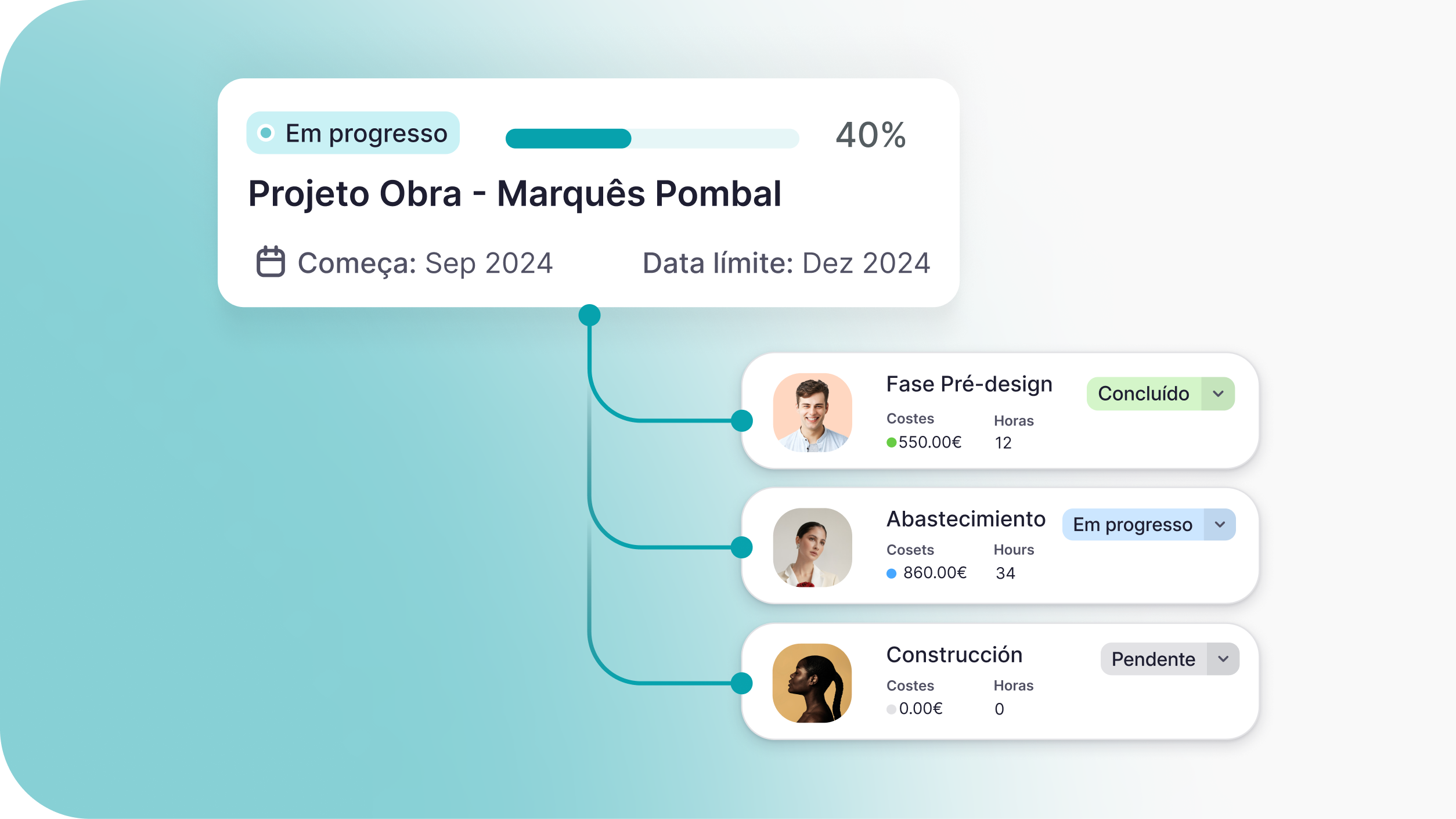Open the Abastecimiento assignee avatar

(x=812, y=547)
